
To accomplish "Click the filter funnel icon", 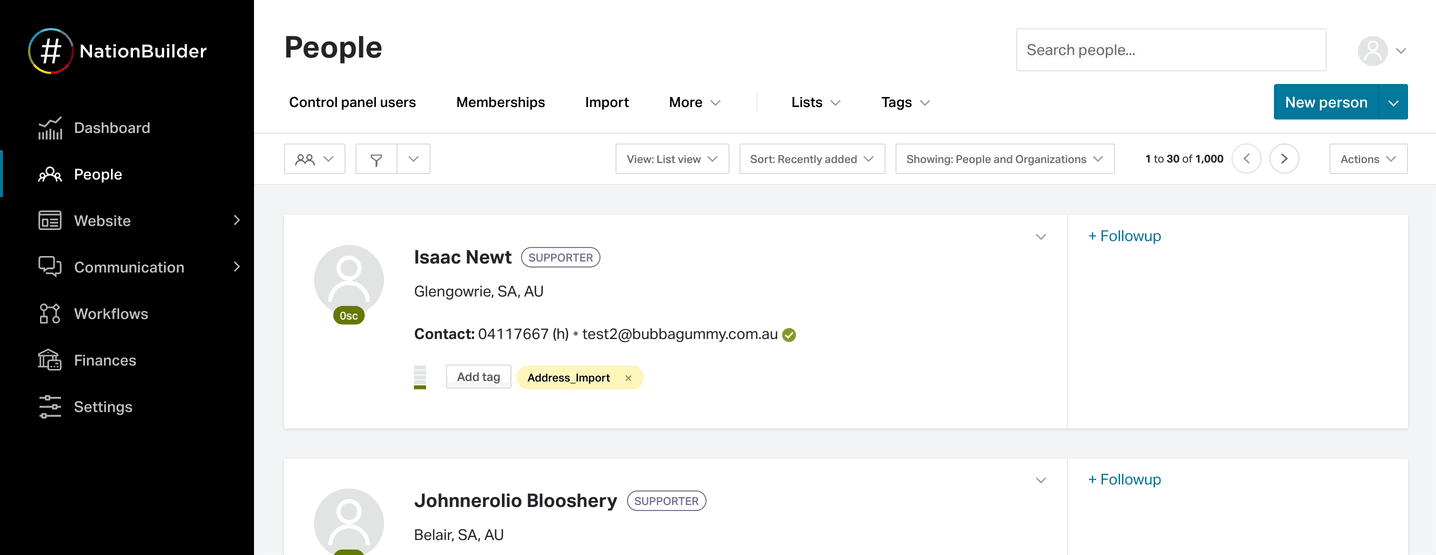I will pos(377,159).
